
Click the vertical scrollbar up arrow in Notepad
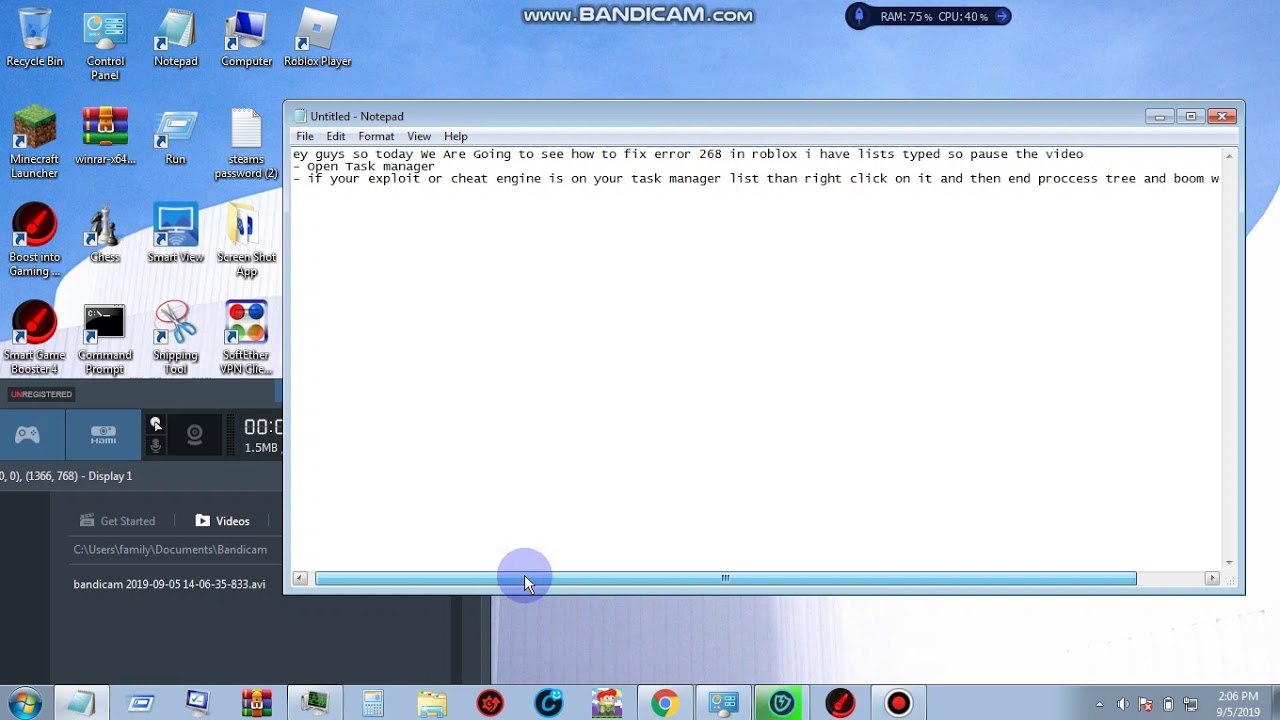(1230, 156)
